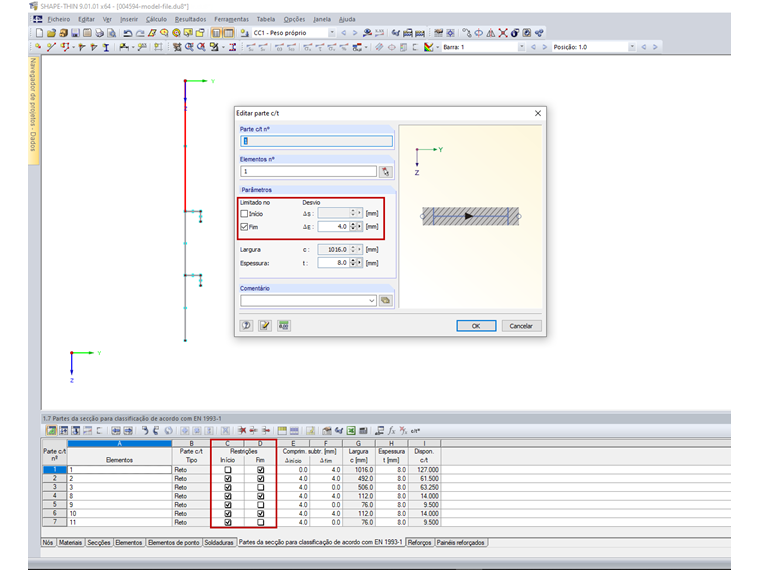
Task: Click the fx formula icon in the table toolbar
Action: tap(391, 430)
